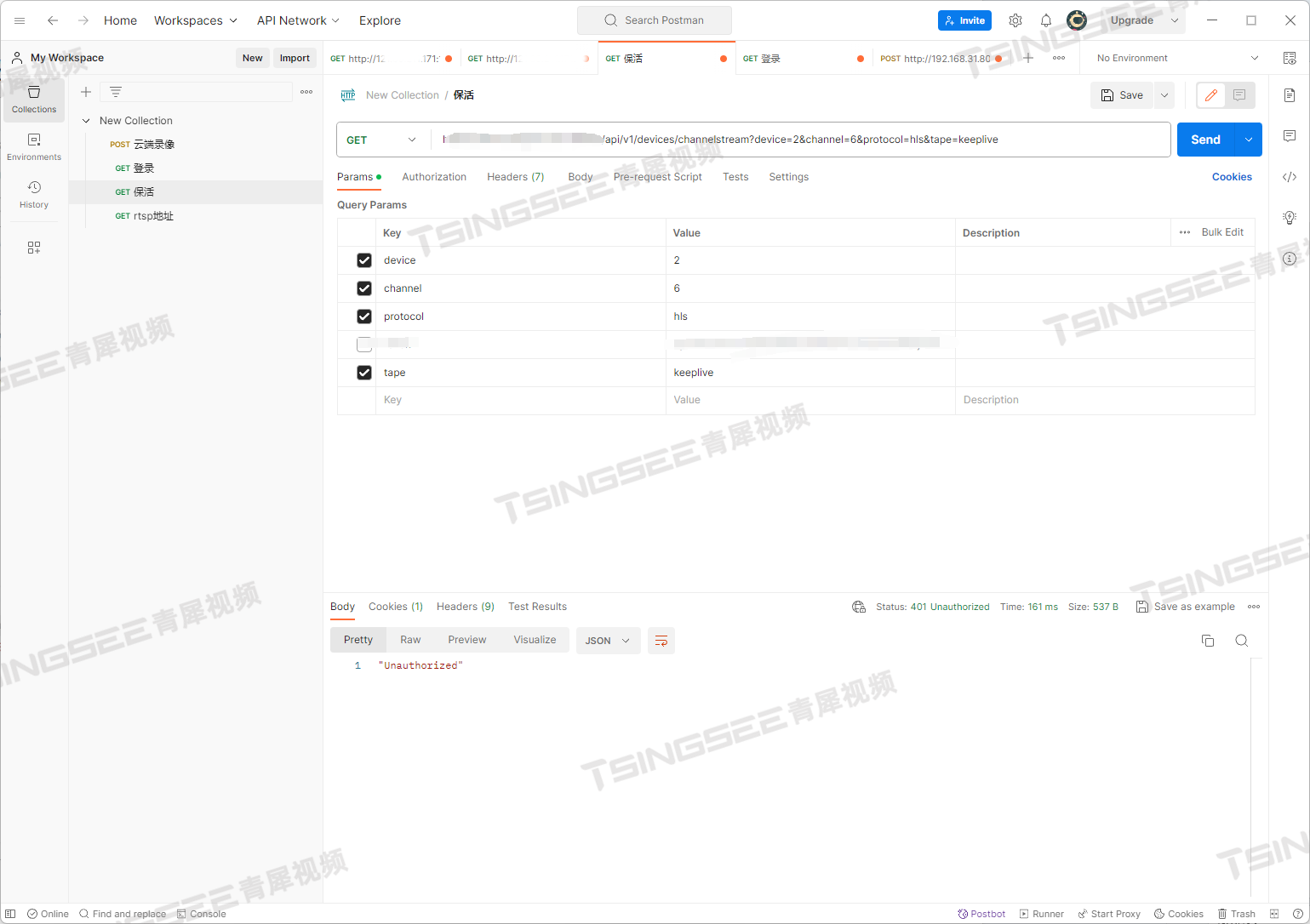Open the Pre-request Script tab

pyautogui.click(x=658, y=177)
